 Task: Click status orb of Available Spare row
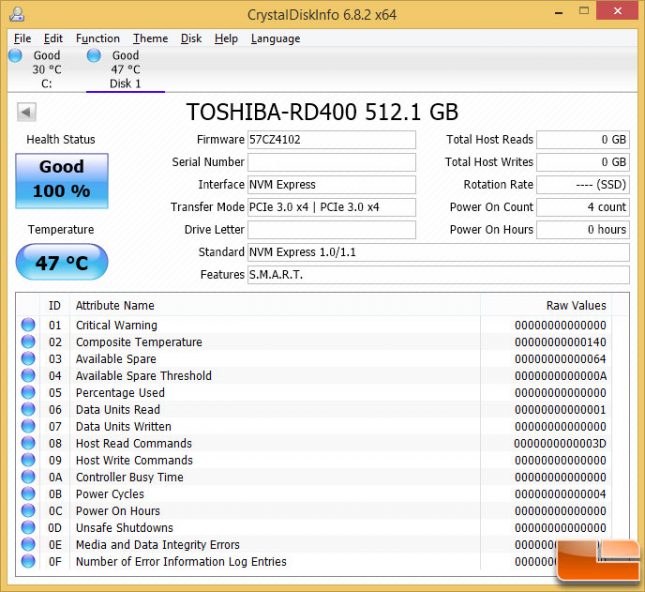pos(28,358)
